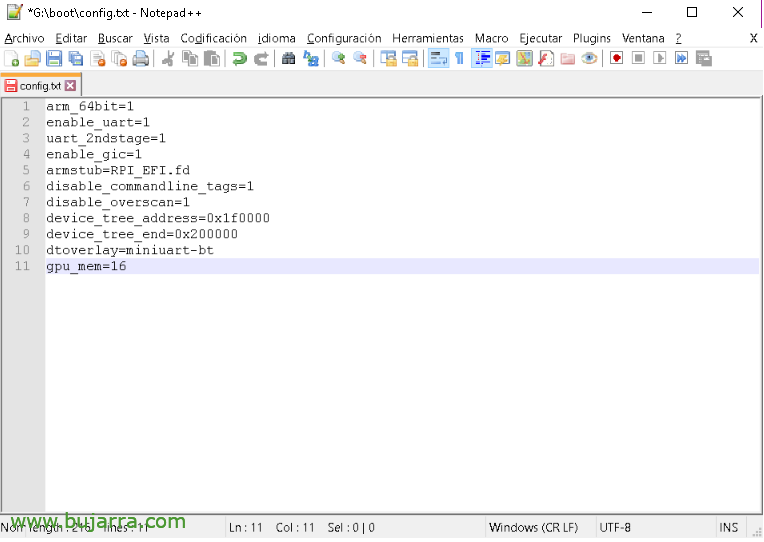Open the Buscar menu
The height and width of the screenshot is (542, 764).
[x=115, y=38]
